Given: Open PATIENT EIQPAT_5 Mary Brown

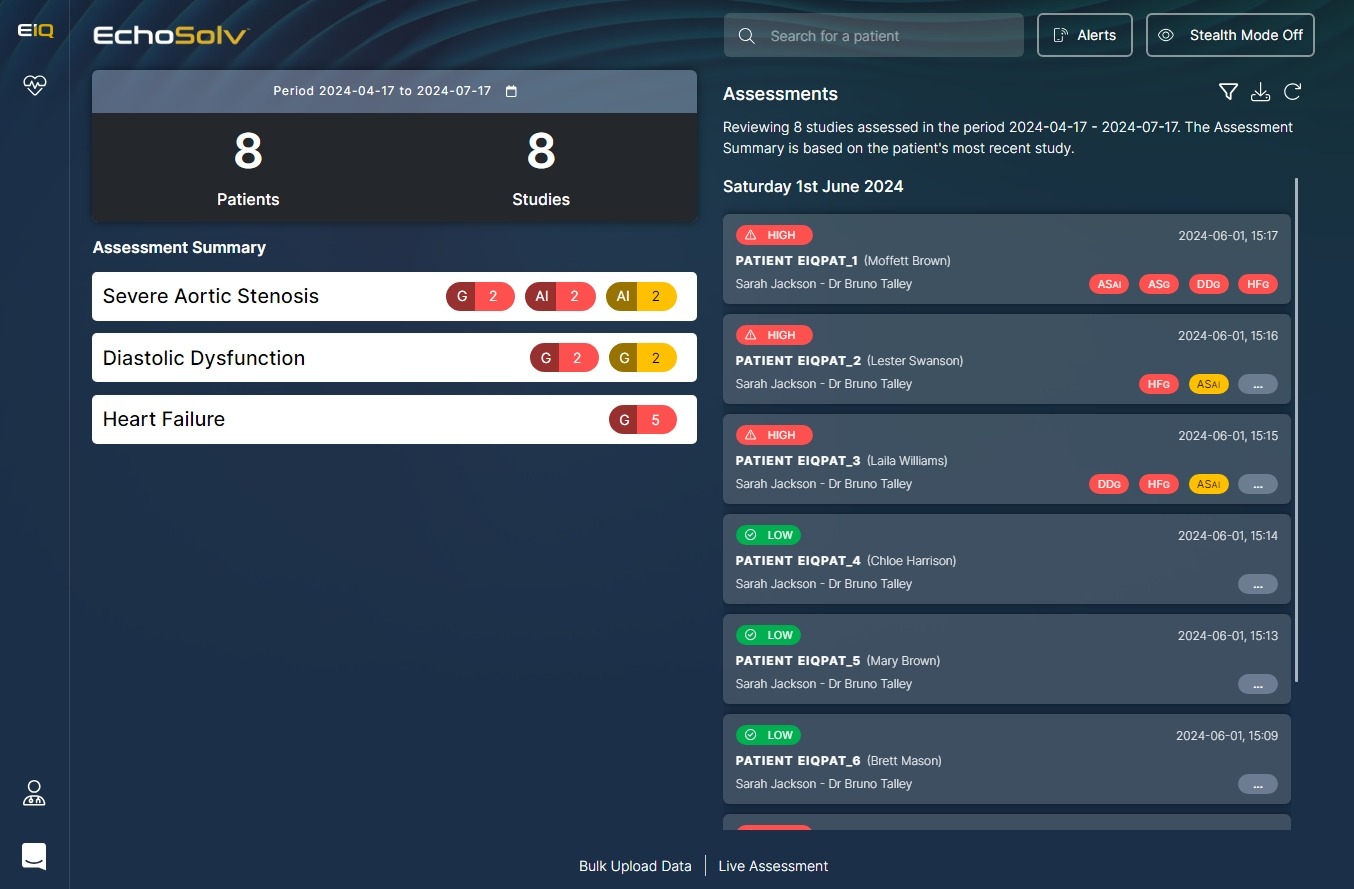Looking at the screenshot, I should pyautogui.click(x=1007, y=659).
